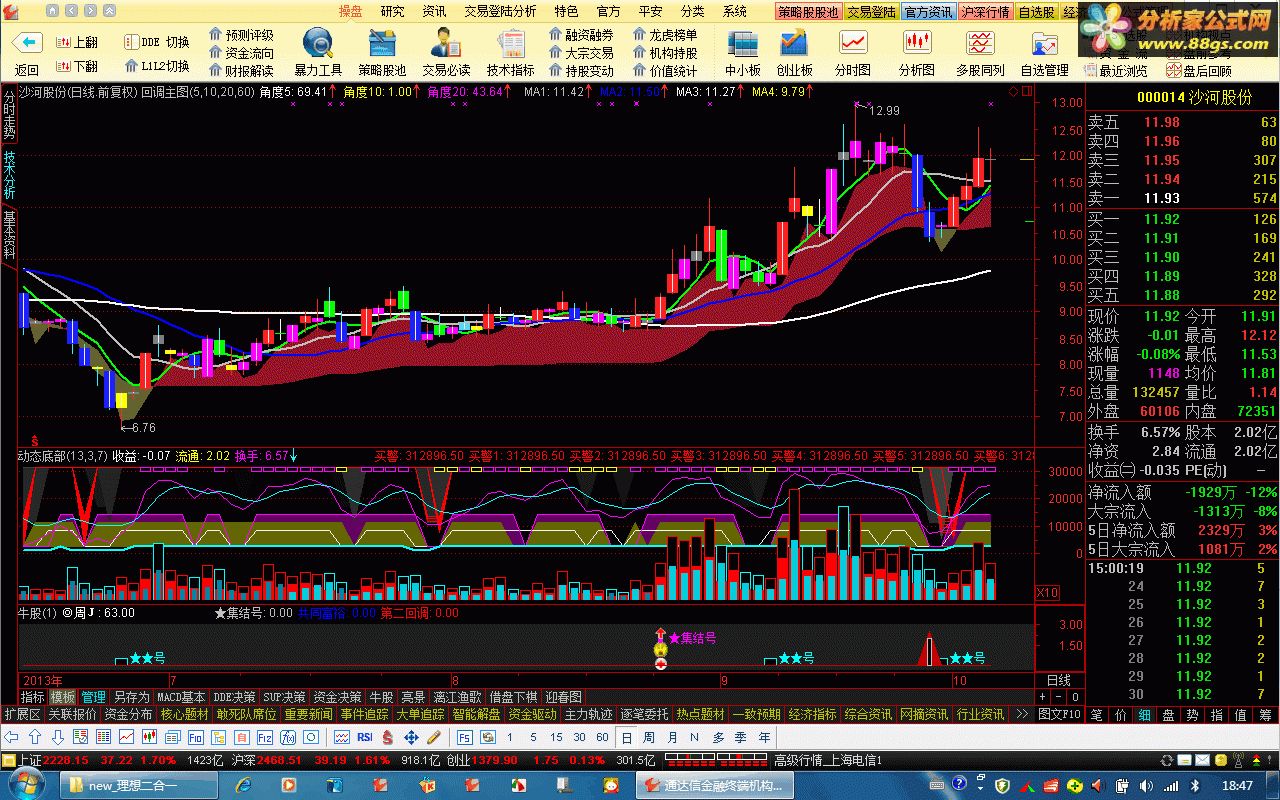Click the 图文F10 button
The image size is (1280, 800).
pyautogui.click(x=1059, y=714)
